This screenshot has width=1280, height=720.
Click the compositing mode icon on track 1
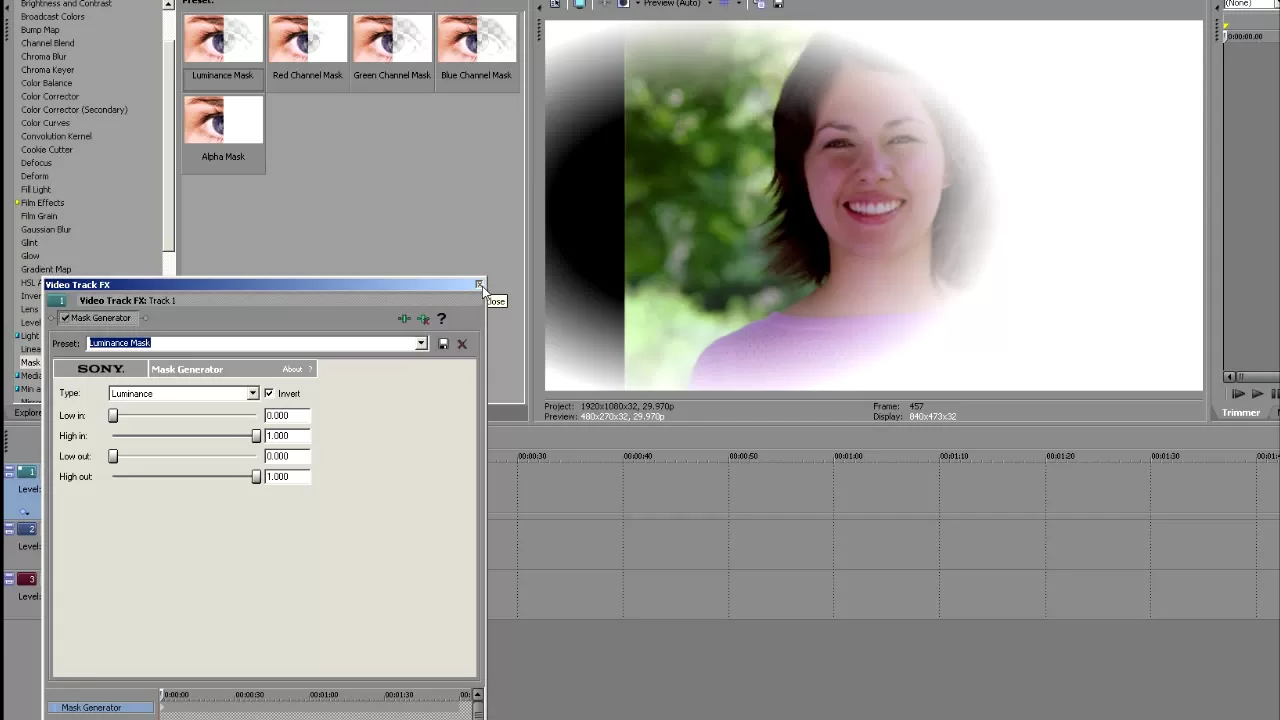pos(24,511)
